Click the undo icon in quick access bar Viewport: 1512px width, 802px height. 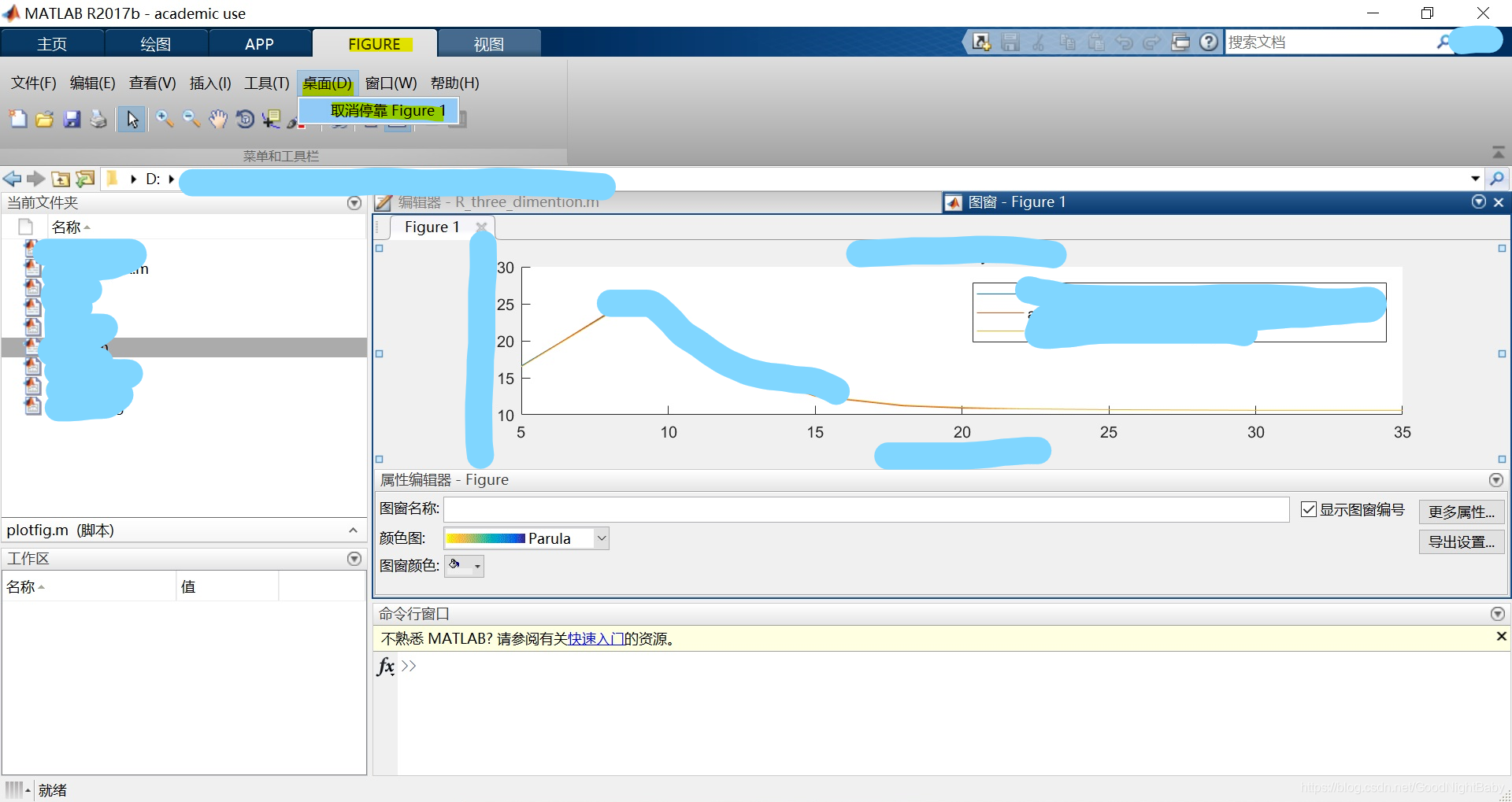pyautogui.click(x=1124, y=43)
